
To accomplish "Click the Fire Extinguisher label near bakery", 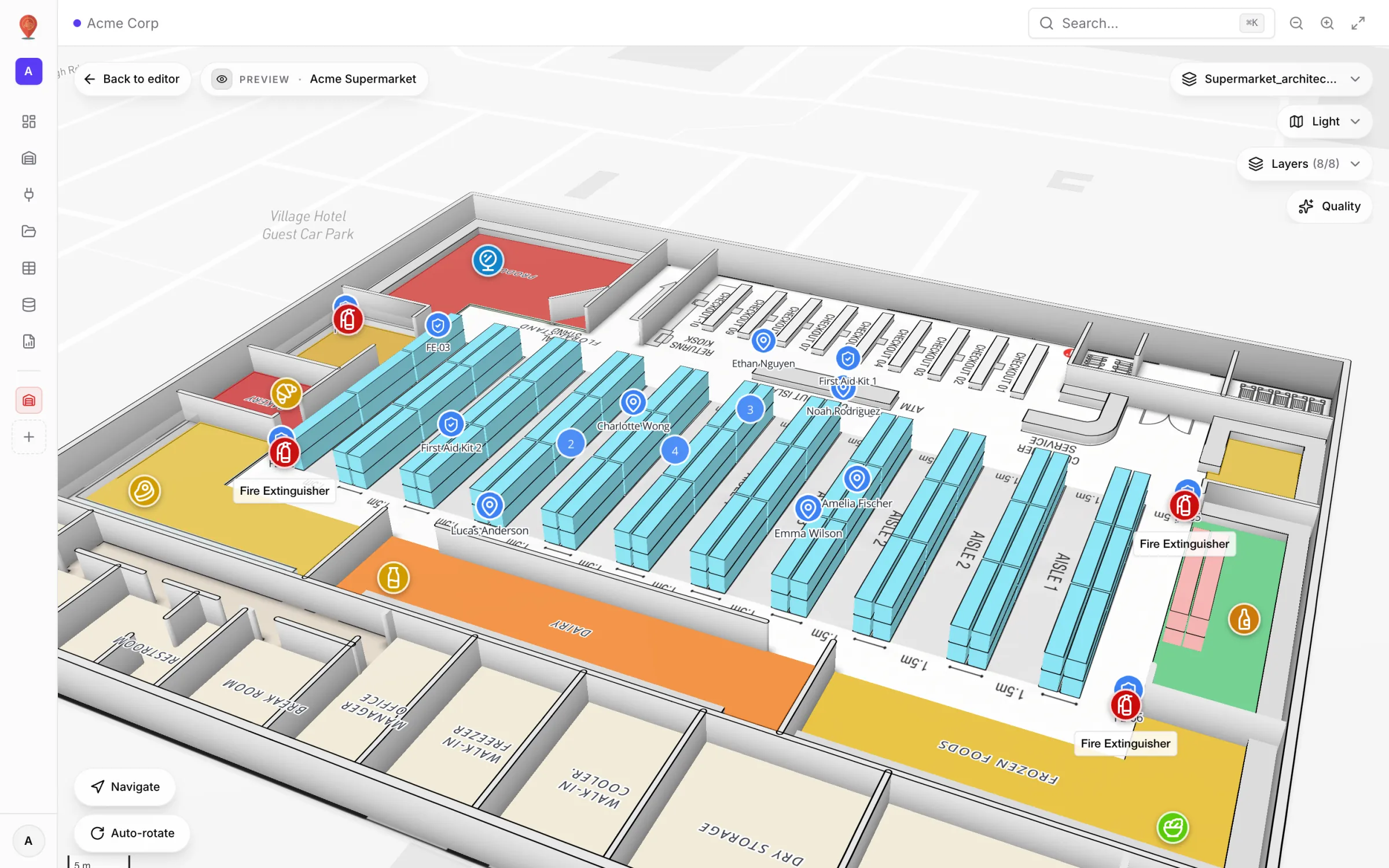I will (284, 491).
